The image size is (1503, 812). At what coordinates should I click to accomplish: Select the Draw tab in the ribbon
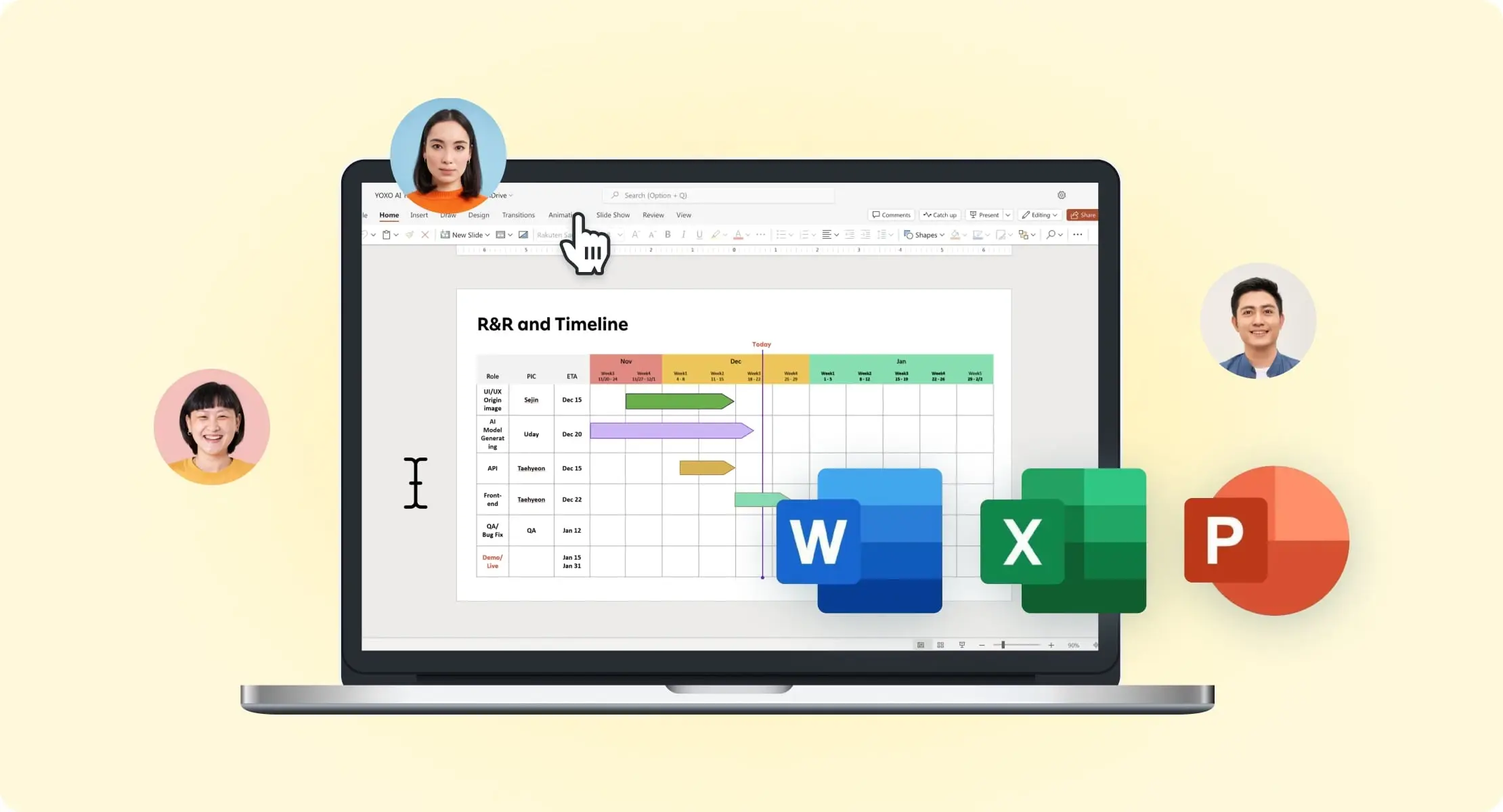(447, 214)
